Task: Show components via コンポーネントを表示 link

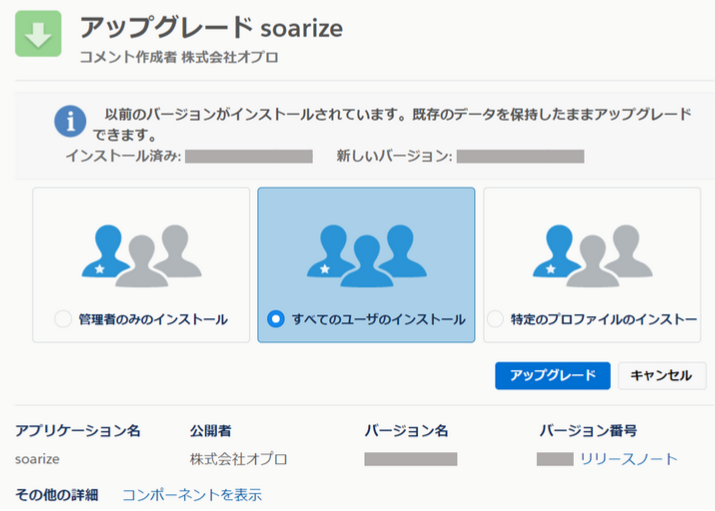Action: tap(192, 495)
